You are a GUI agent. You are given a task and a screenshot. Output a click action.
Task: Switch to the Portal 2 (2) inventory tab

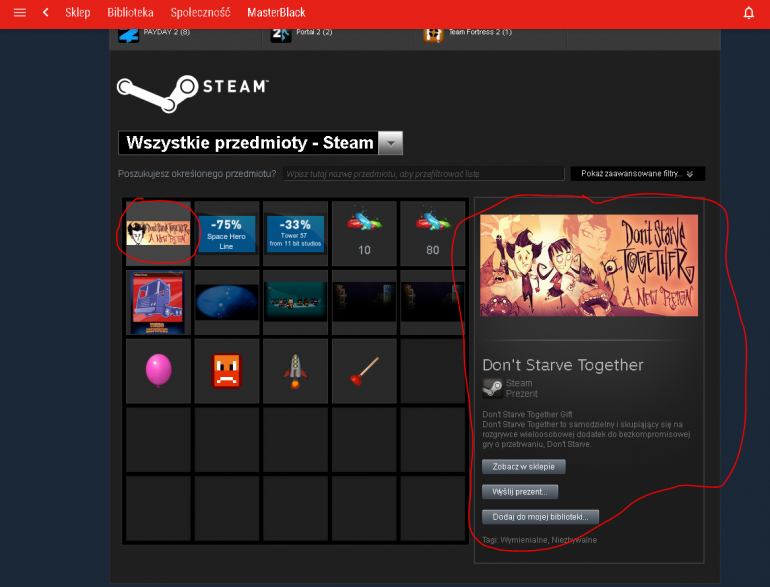click(338, 38)
